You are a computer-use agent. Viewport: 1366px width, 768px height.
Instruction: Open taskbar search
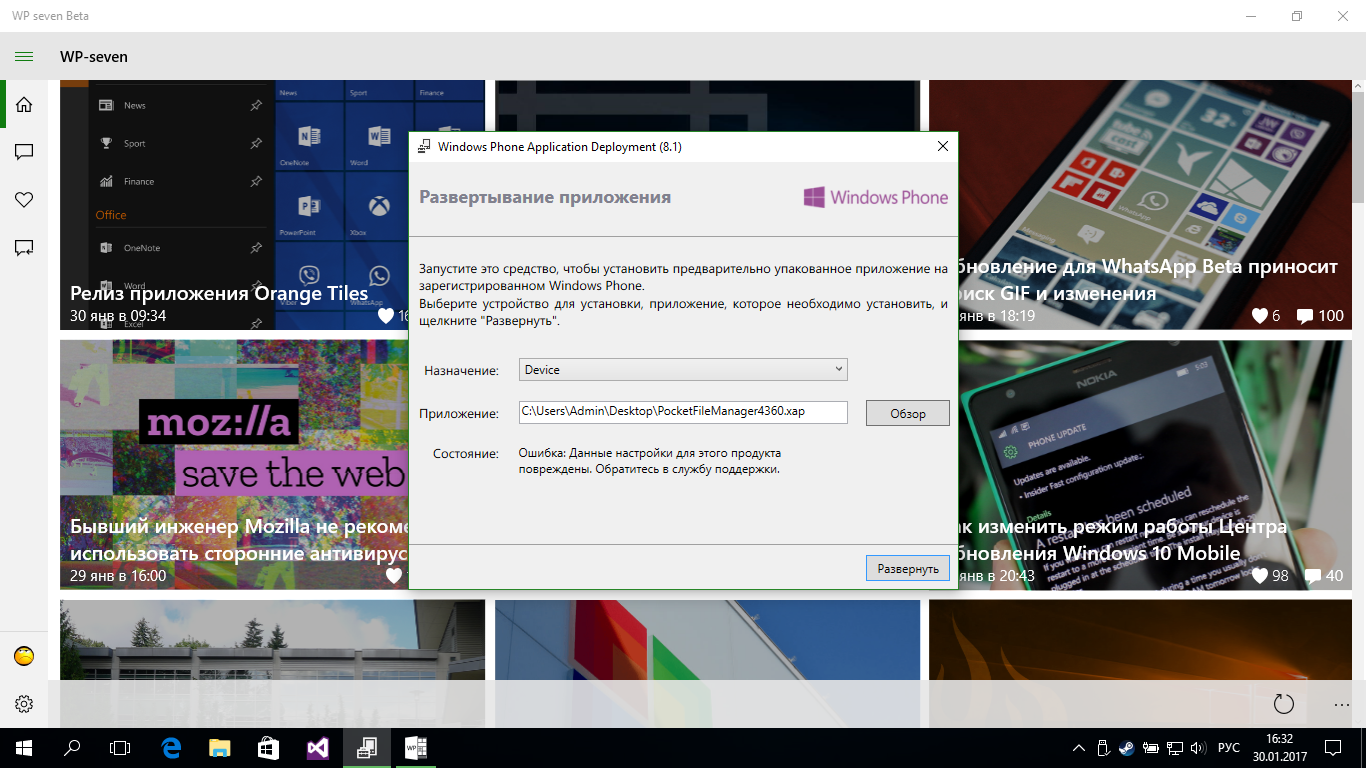coord(72,747)
